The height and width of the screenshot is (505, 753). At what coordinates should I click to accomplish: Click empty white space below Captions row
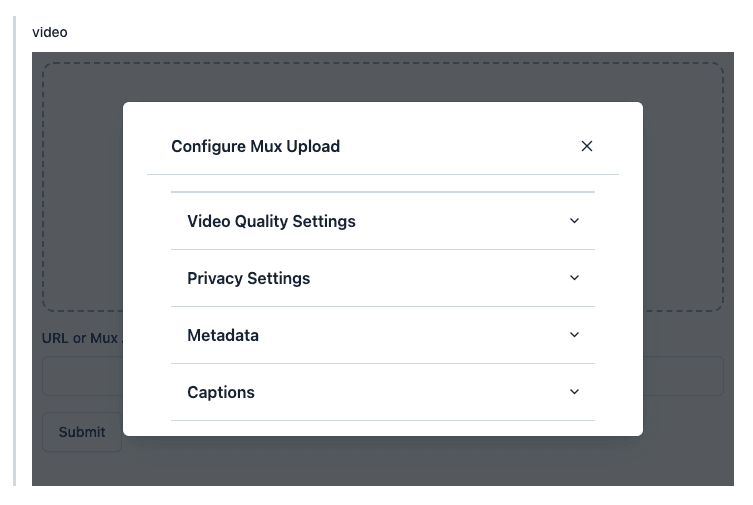[x=382, y=428]
